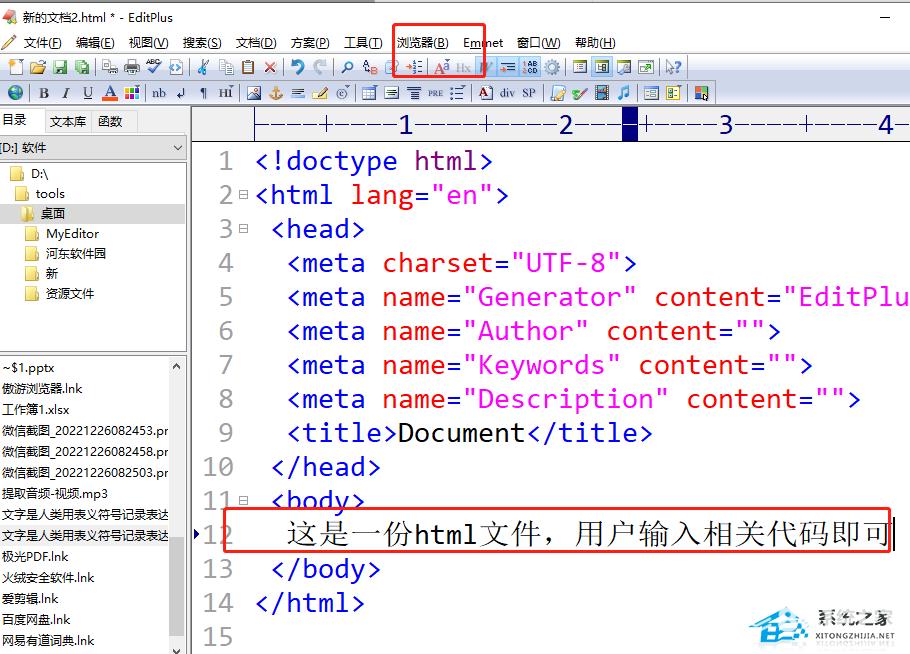The width and height of the screenshot is (910, 654).
Task: Collapse the html tag fold on line 2
Action: 243,195
